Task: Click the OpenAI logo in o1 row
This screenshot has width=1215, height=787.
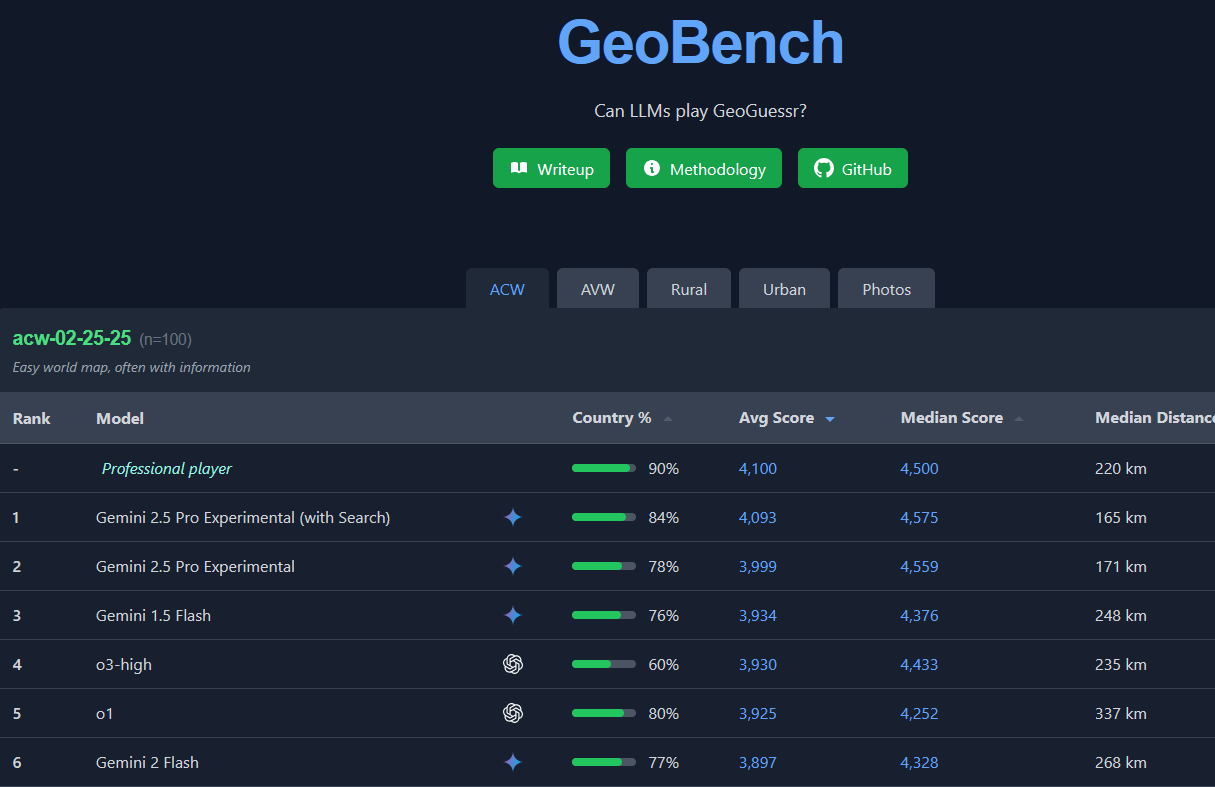Action: tap(513, 713)
